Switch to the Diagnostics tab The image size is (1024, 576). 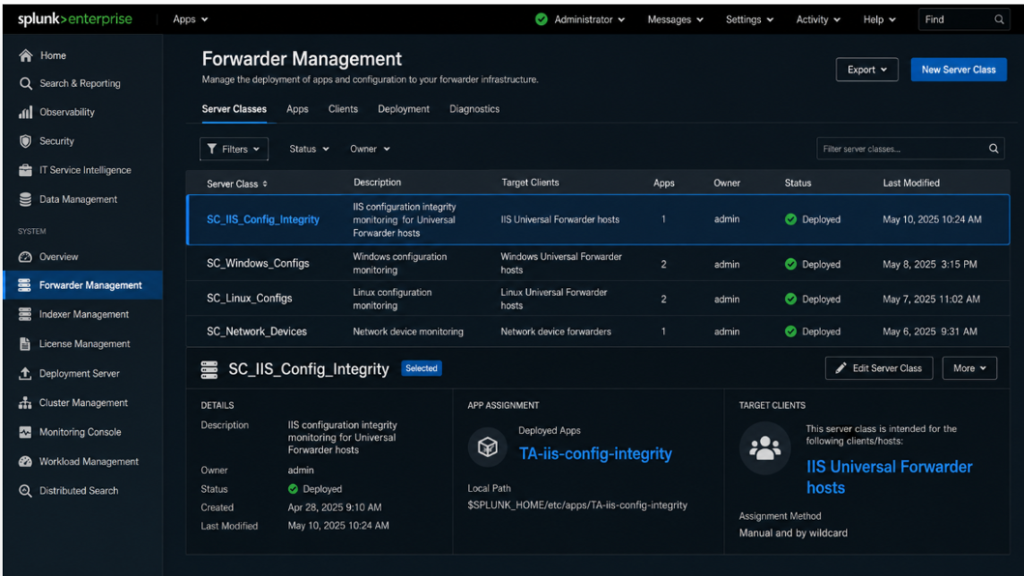474,109
